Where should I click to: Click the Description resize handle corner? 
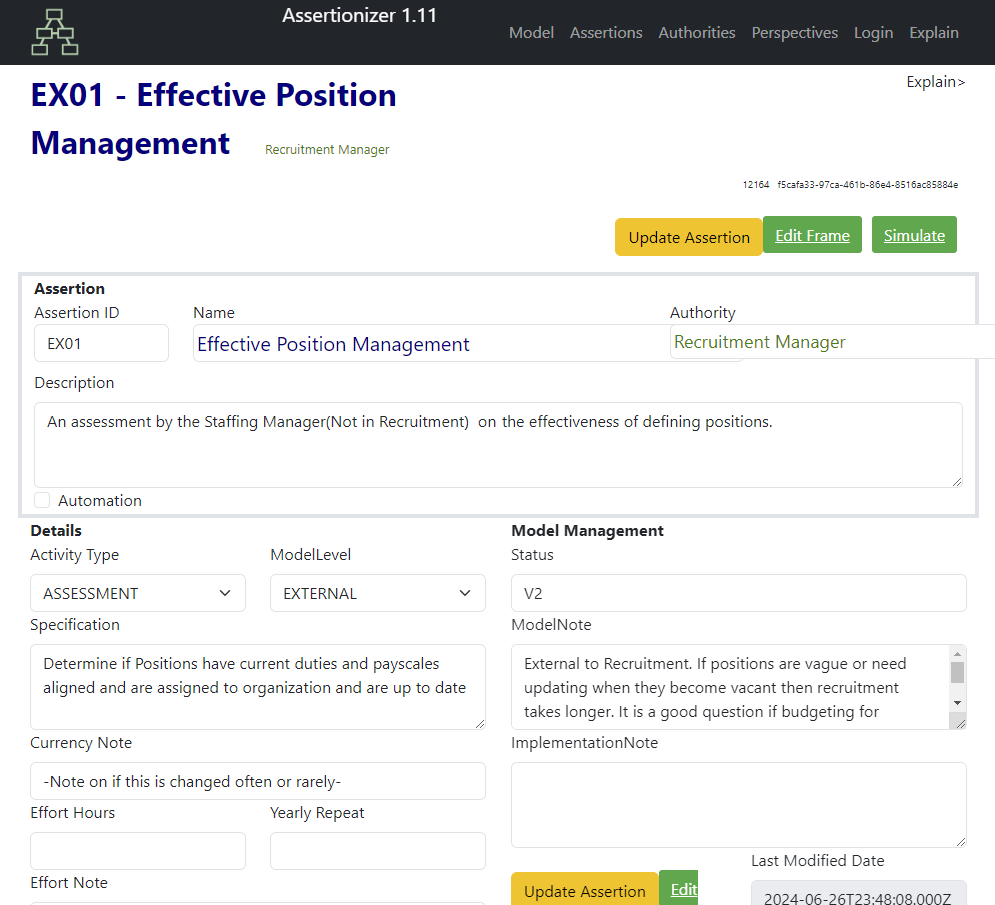point(957,482)
